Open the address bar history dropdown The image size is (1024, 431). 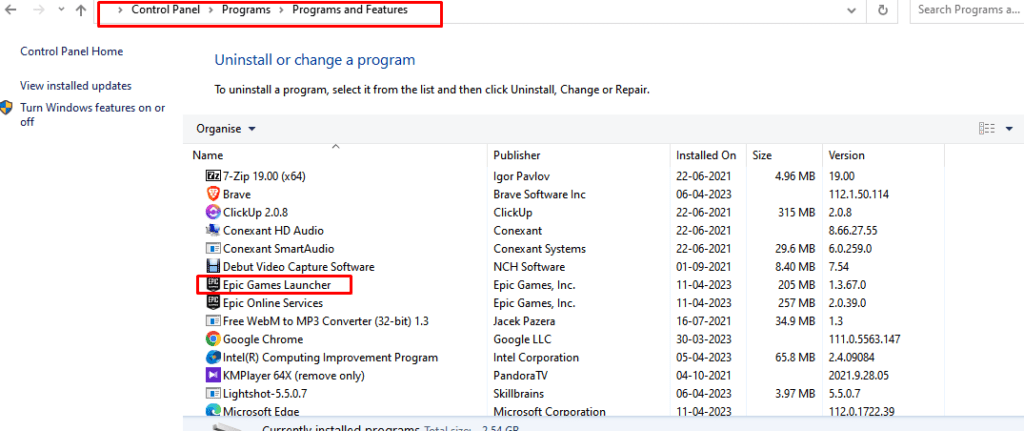[x=852, y=10]
